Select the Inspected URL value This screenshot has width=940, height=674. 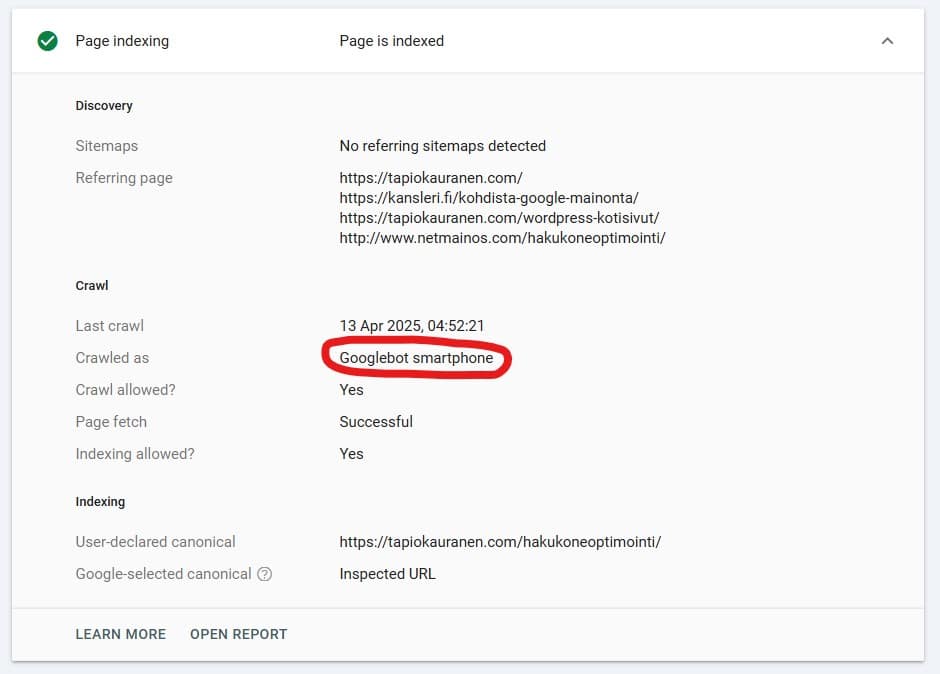[x=387, y=574]
